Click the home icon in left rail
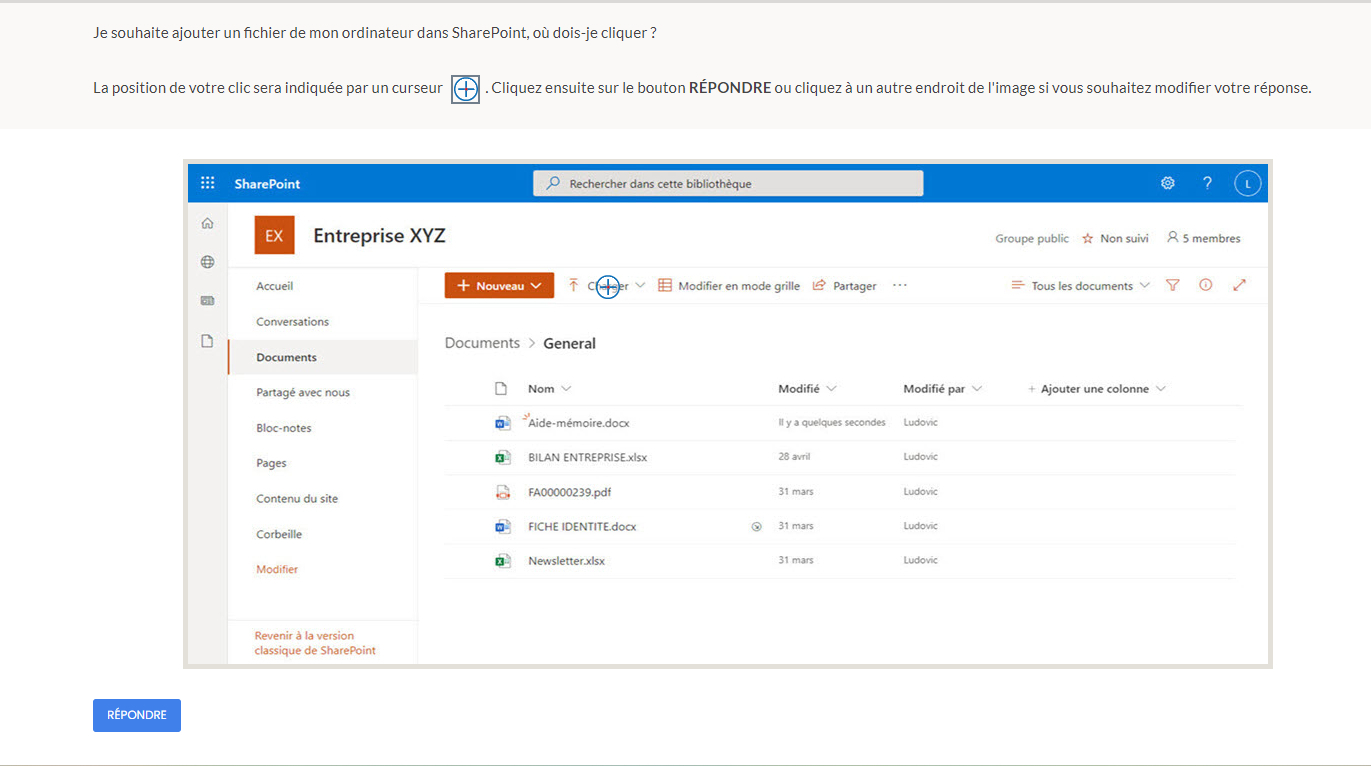1371x766 pixels. point(208,224)
